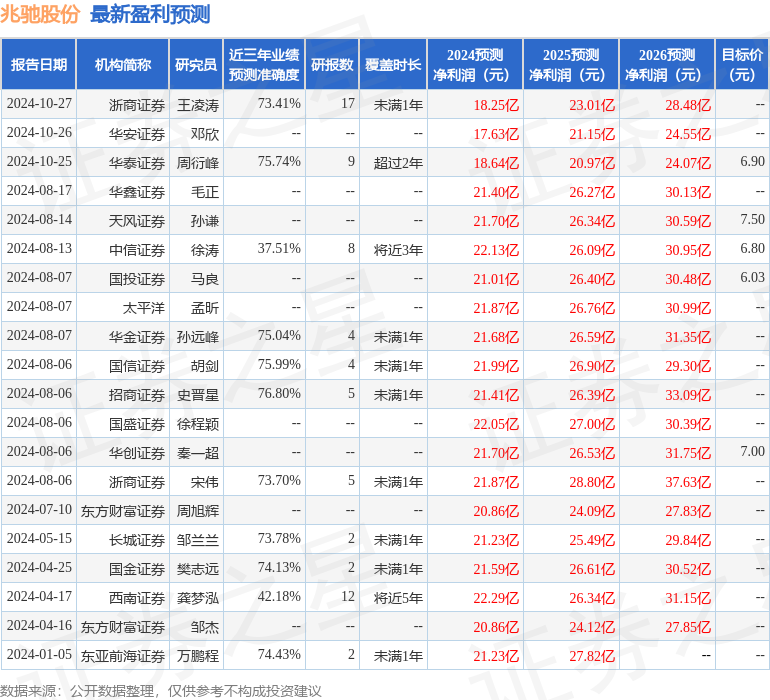
Task: Select researcher 周旭辉
Action: pyautogui.click(x=198, y=511)
